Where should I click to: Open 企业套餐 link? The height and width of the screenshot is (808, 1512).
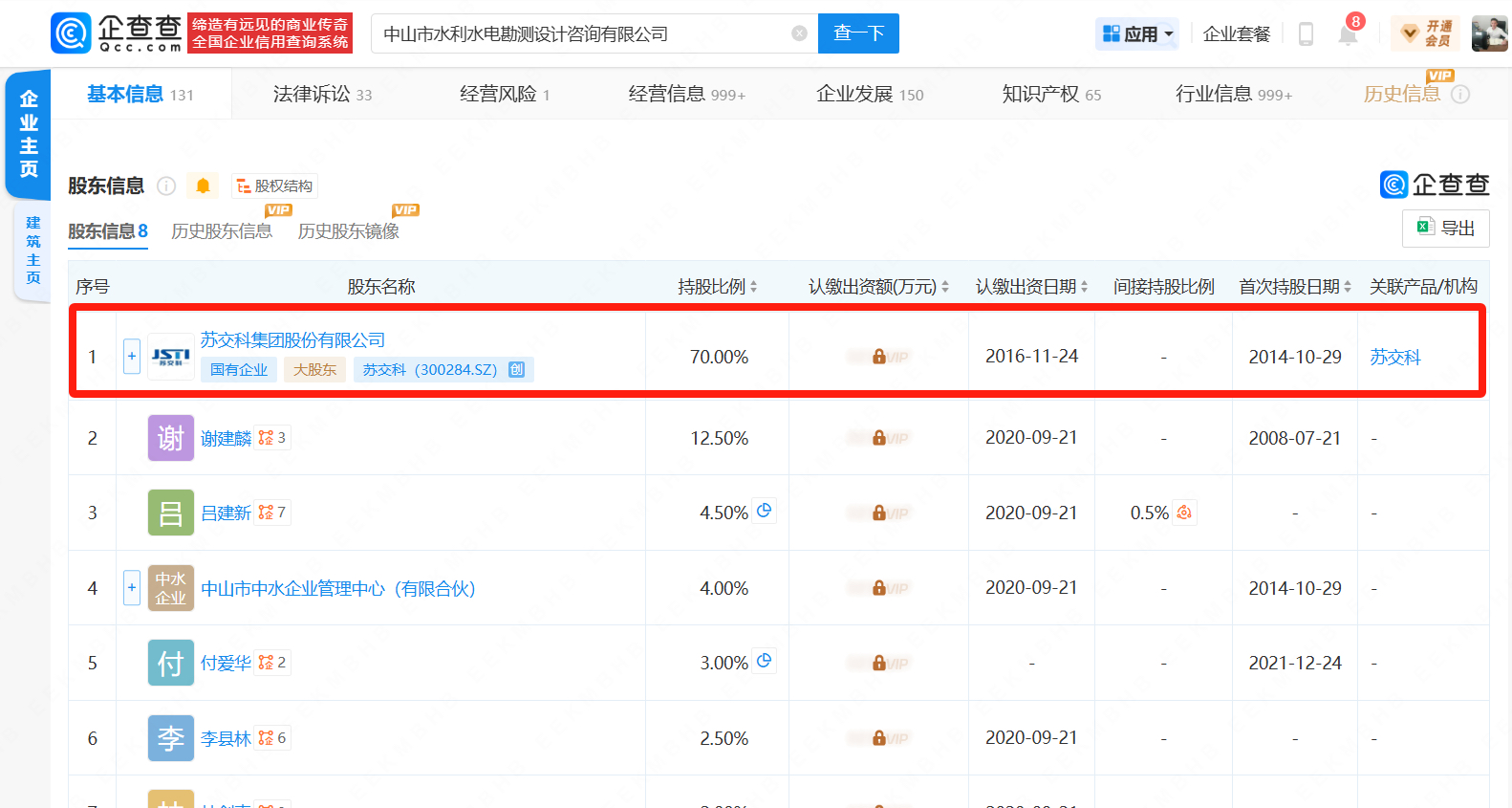coord(1237,34)
